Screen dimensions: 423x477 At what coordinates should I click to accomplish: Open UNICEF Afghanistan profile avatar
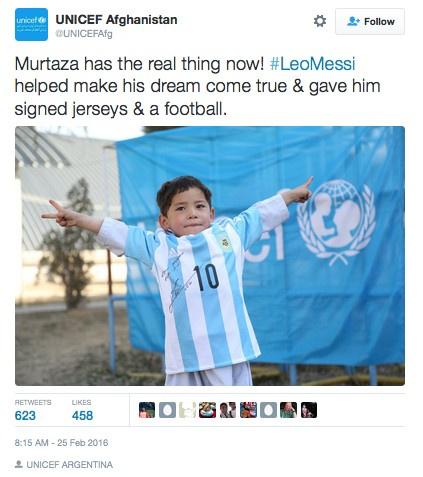click(x=31, y=24)
